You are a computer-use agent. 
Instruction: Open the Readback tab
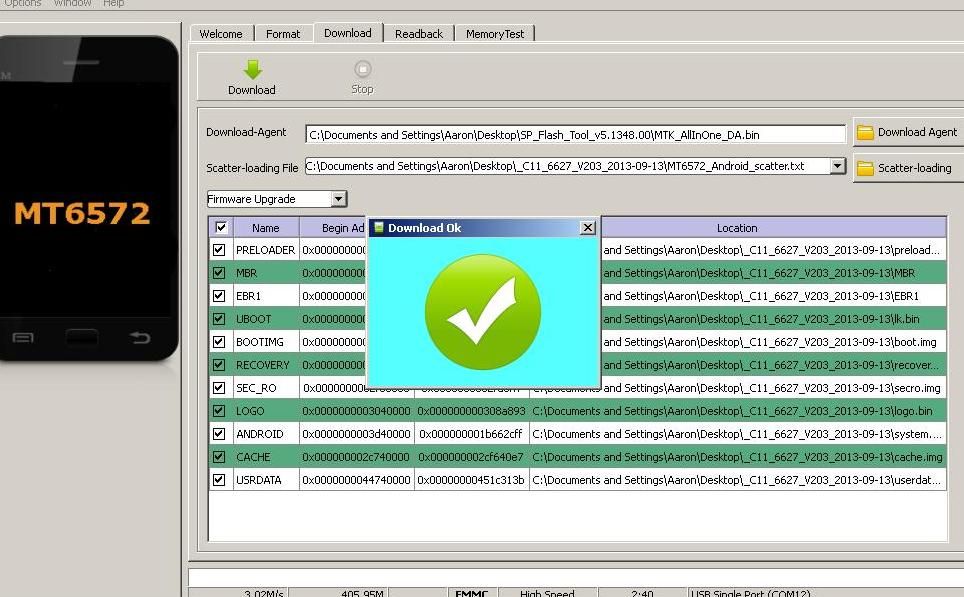click(419, 34)
